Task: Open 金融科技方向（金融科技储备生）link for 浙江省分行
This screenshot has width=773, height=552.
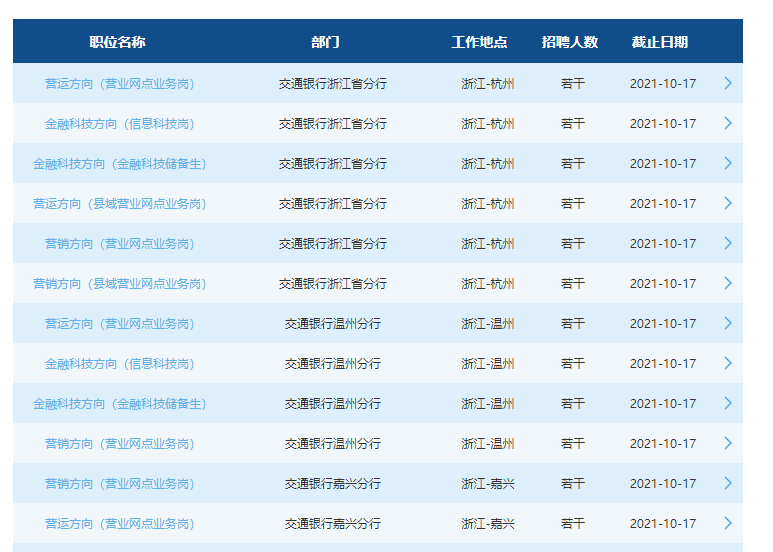Action: pyautogui.click(x=119, y=163)
